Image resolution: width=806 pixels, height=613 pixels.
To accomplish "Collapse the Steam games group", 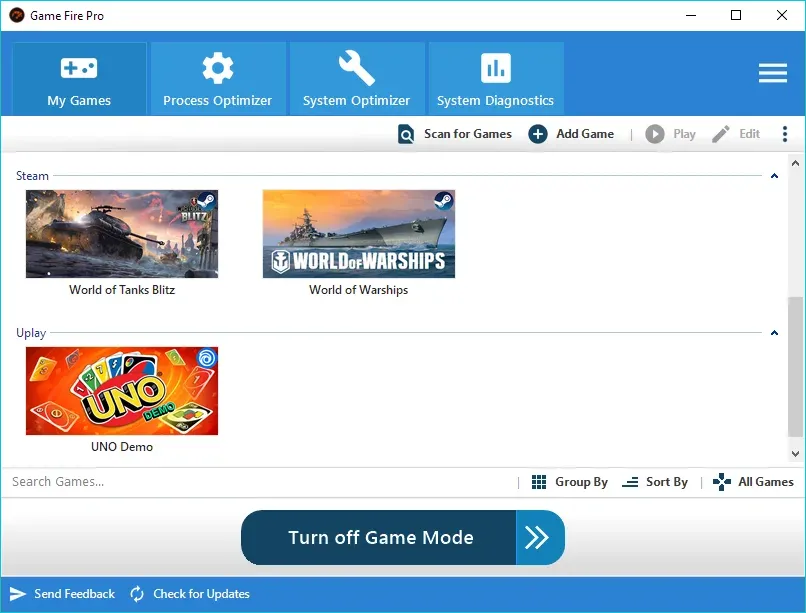I will point(774,176).
